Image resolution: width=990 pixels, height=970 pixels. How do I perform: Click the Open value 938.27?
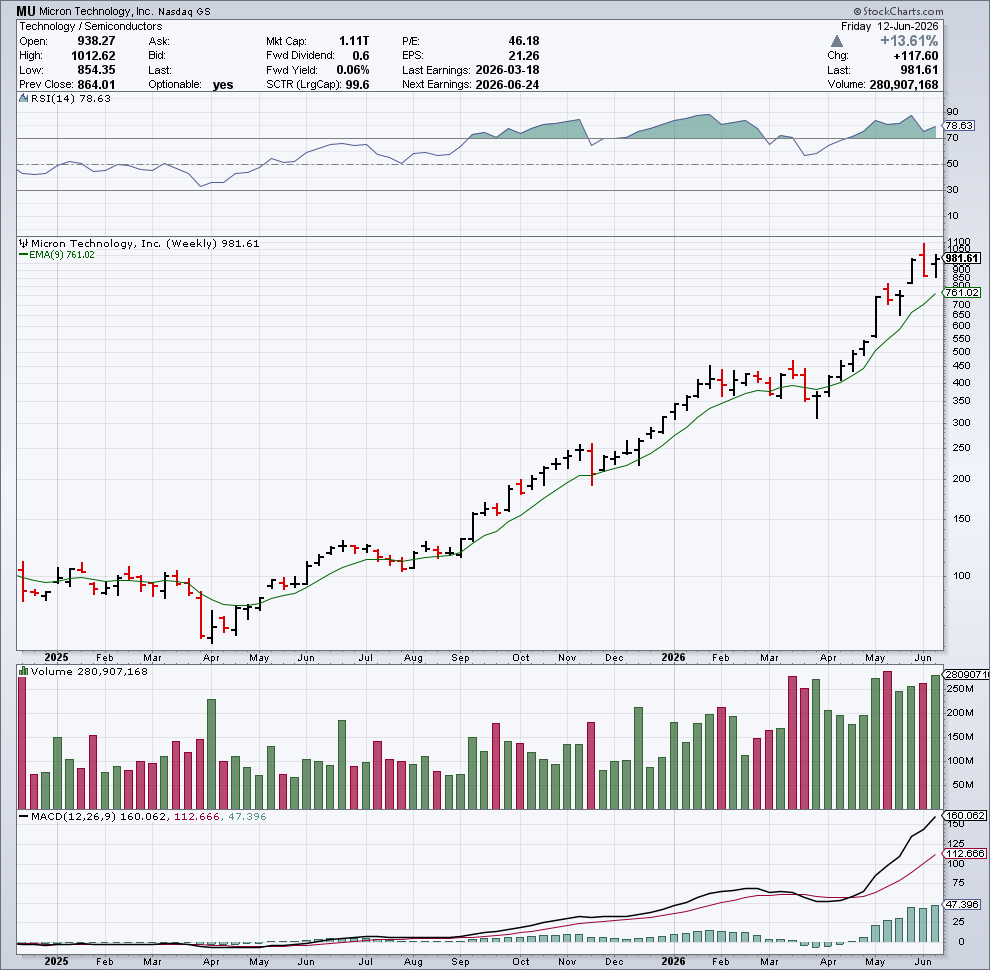[x=96, y=41]
